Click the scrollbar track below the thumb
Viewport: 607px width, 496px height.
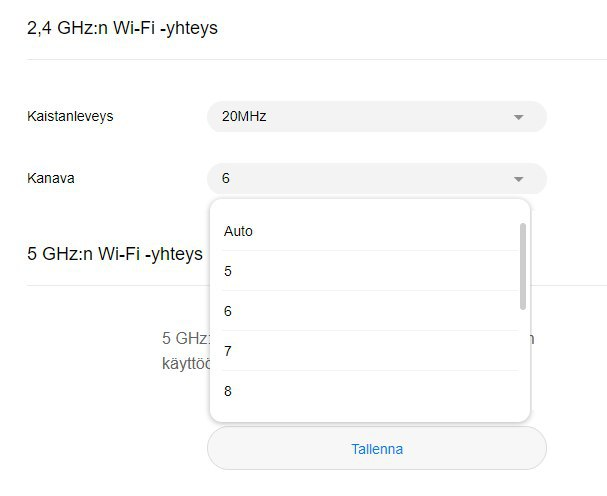(x=523, y=360)
